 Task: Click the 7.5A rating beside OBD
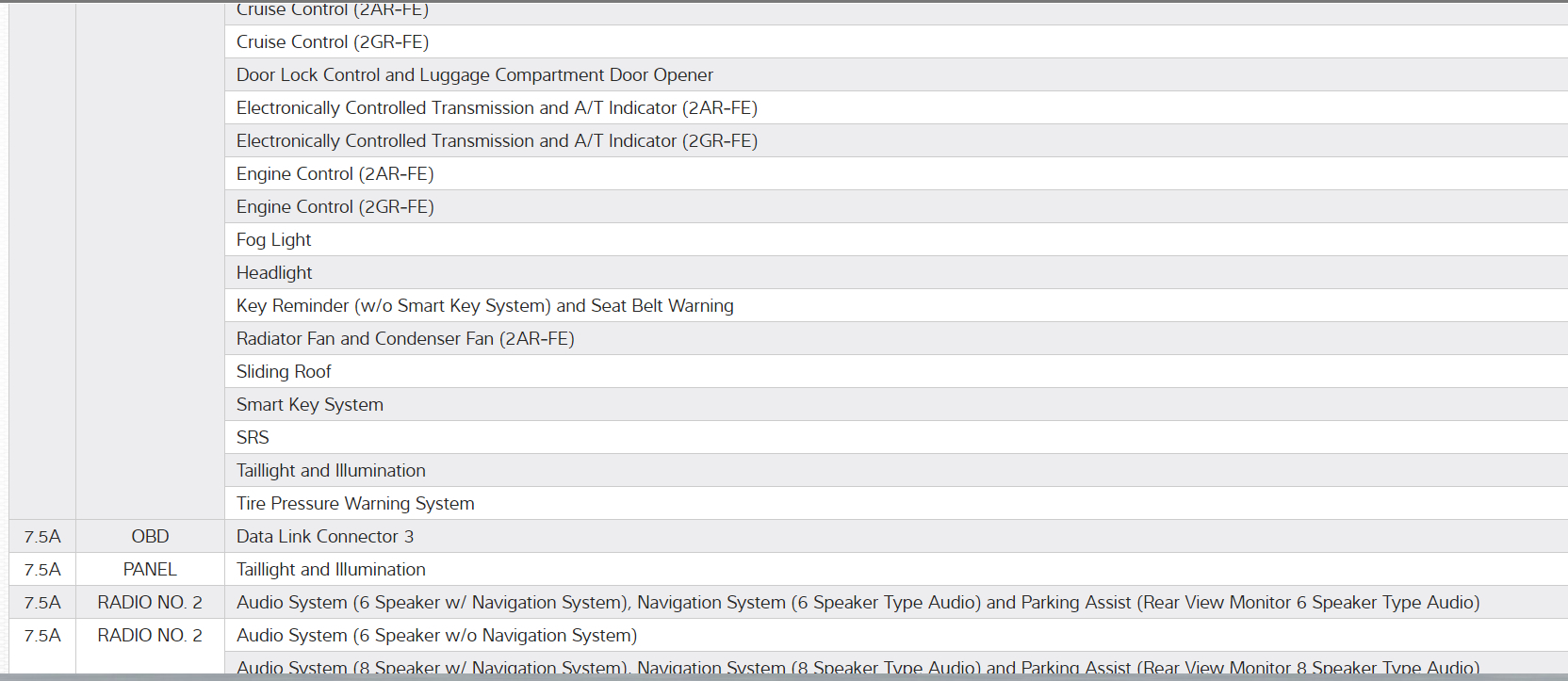pyautogui.click(x=42, y=537)
